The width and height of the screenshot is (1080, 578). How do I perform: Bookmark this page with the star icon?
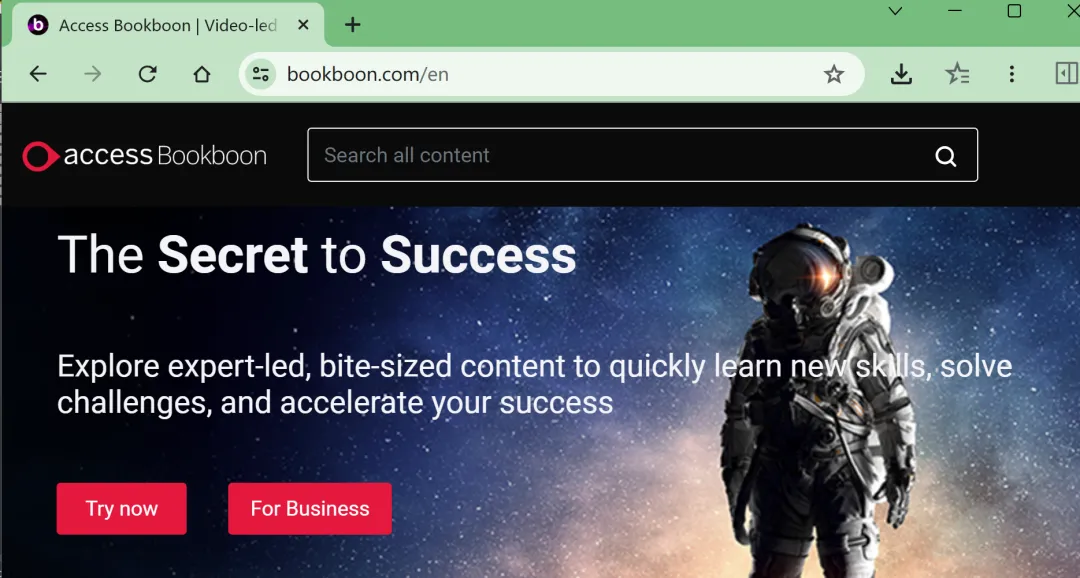[x=833, y=74]
